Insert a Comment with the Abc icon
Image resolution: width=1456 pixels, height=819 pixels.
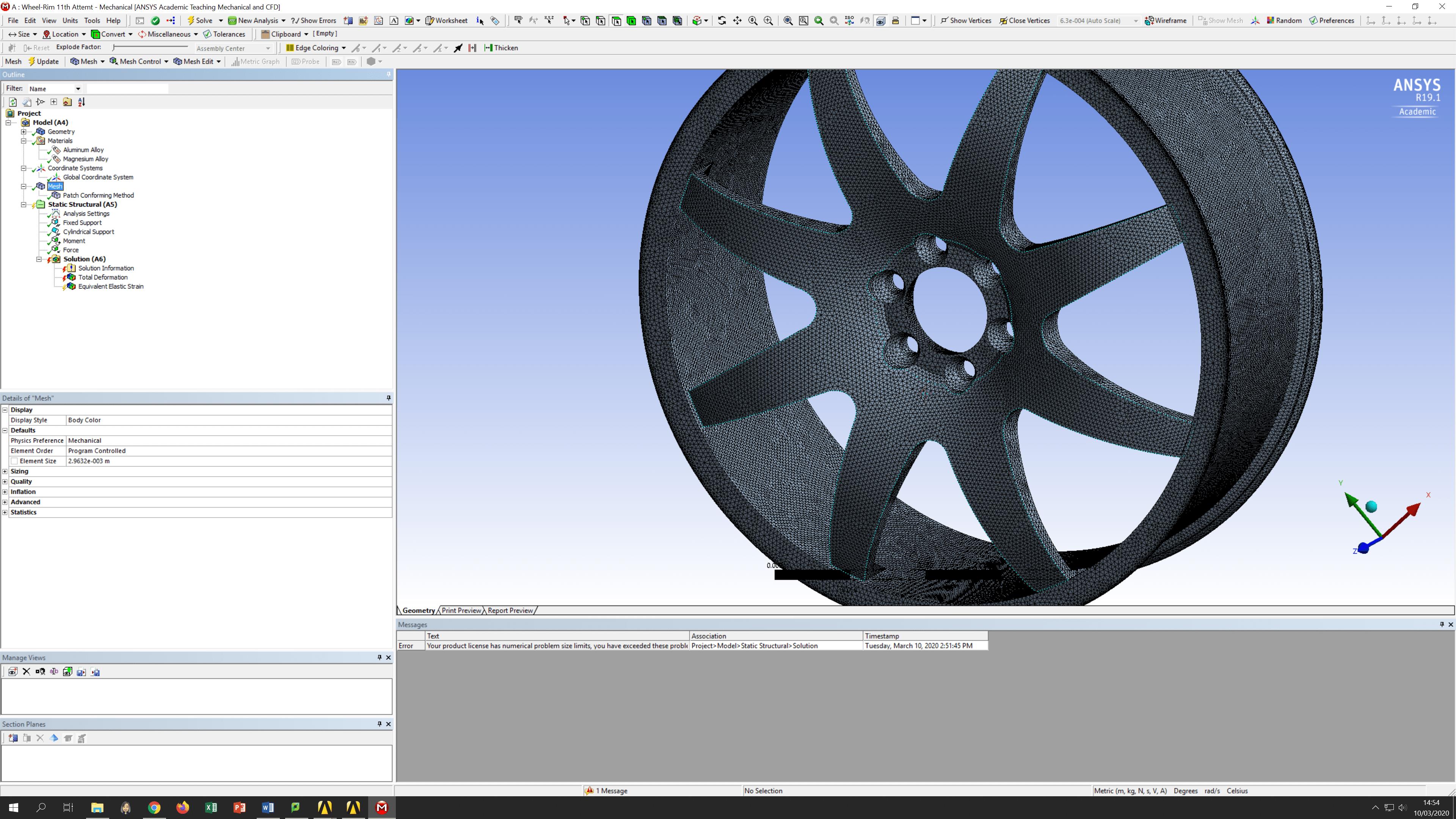[364, 20]
